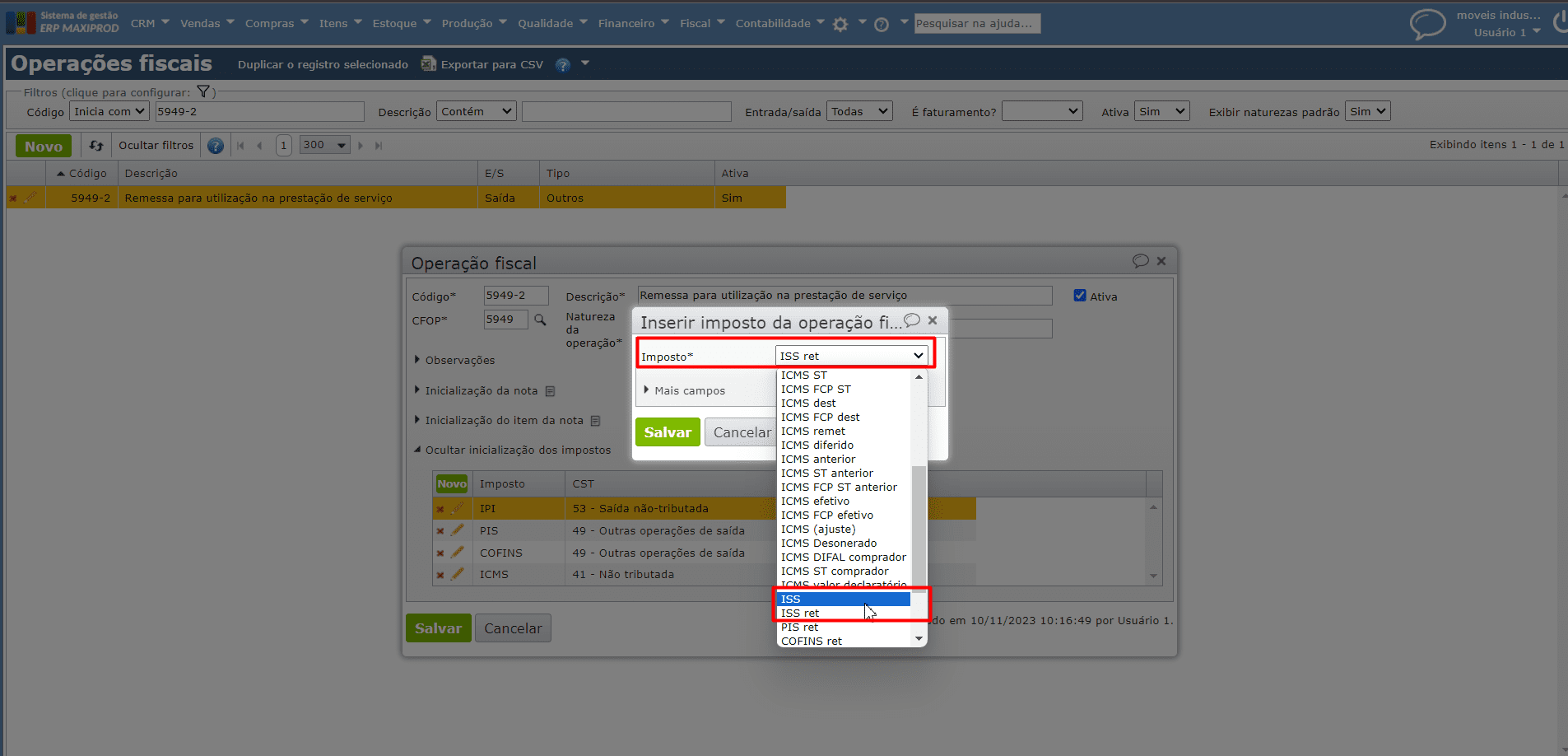Viewport: 1568px width, 756px height.
Task: Open the Ativa filter dropdown
Action: (x=1162, y=112)
